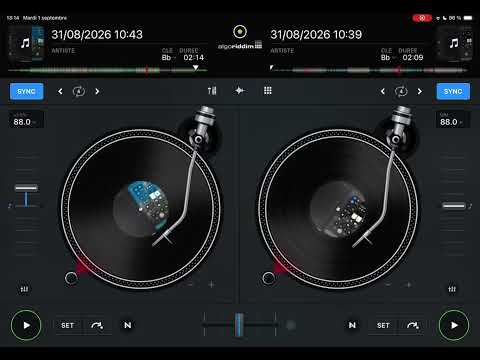Toggle Neural Mix N on right deck

352,325
